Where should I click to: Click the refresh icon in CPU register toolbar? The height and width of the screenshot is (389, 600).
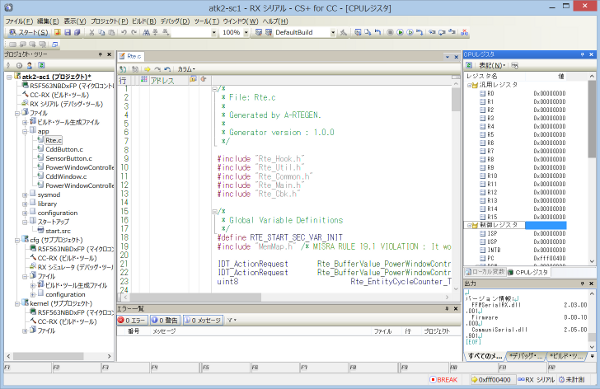point(469,65)
